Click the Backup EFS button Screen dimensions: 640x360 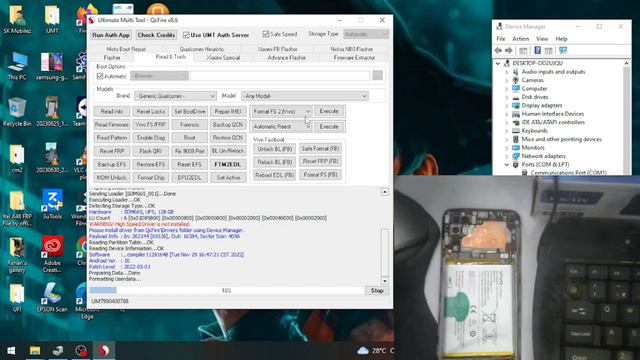coord(111,164)
